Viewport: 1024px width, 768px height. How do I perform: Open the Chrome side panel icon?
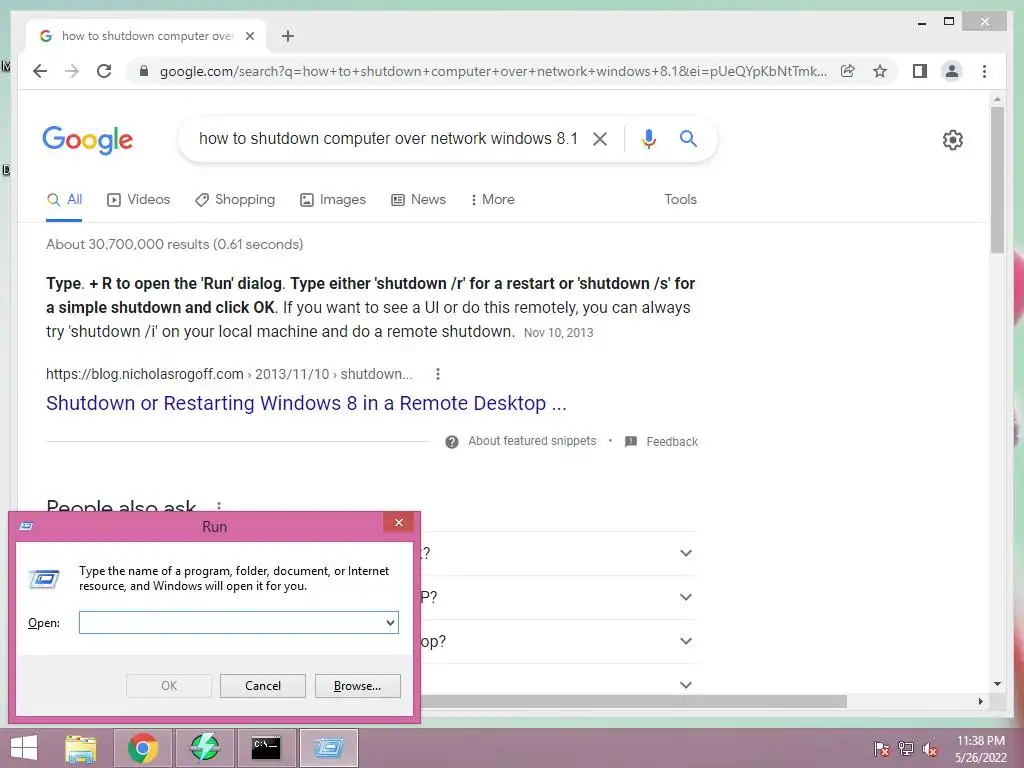[x=920, y=71]
